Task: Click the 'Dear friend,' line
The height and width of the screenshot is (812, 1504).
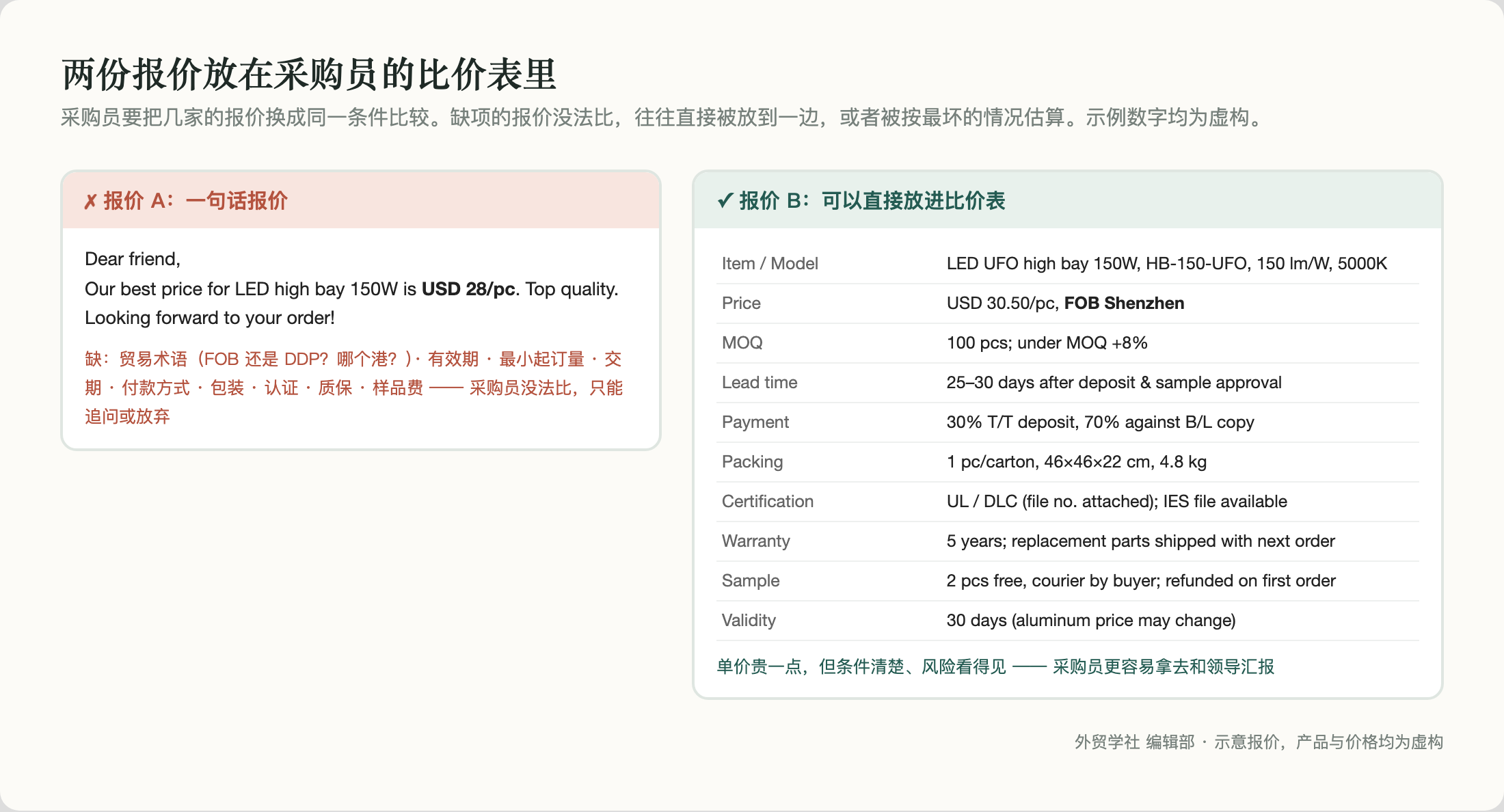Action: pos(133,259)
